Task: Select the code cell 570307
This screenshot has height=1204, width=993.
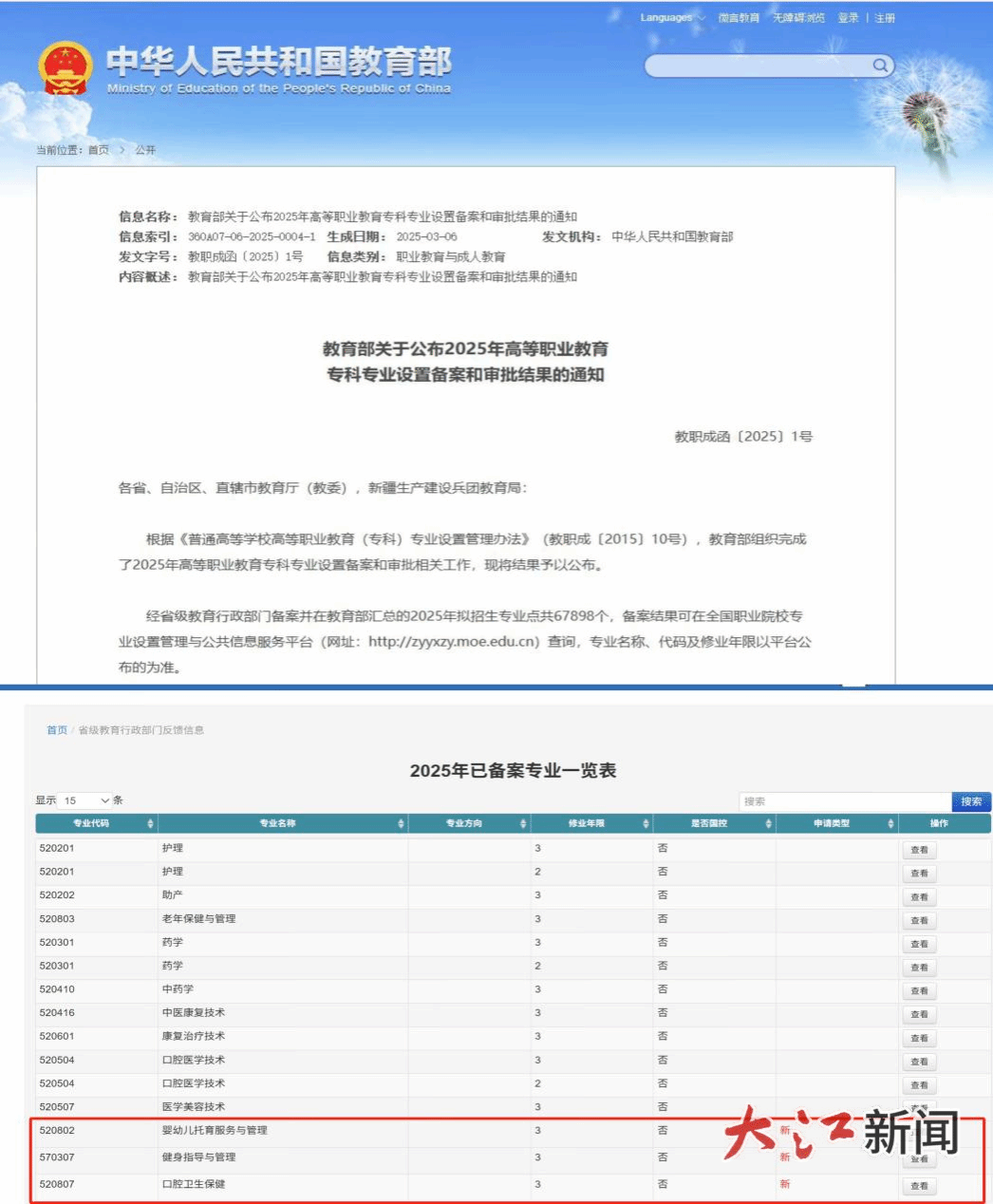Action: pos(57,1157)
